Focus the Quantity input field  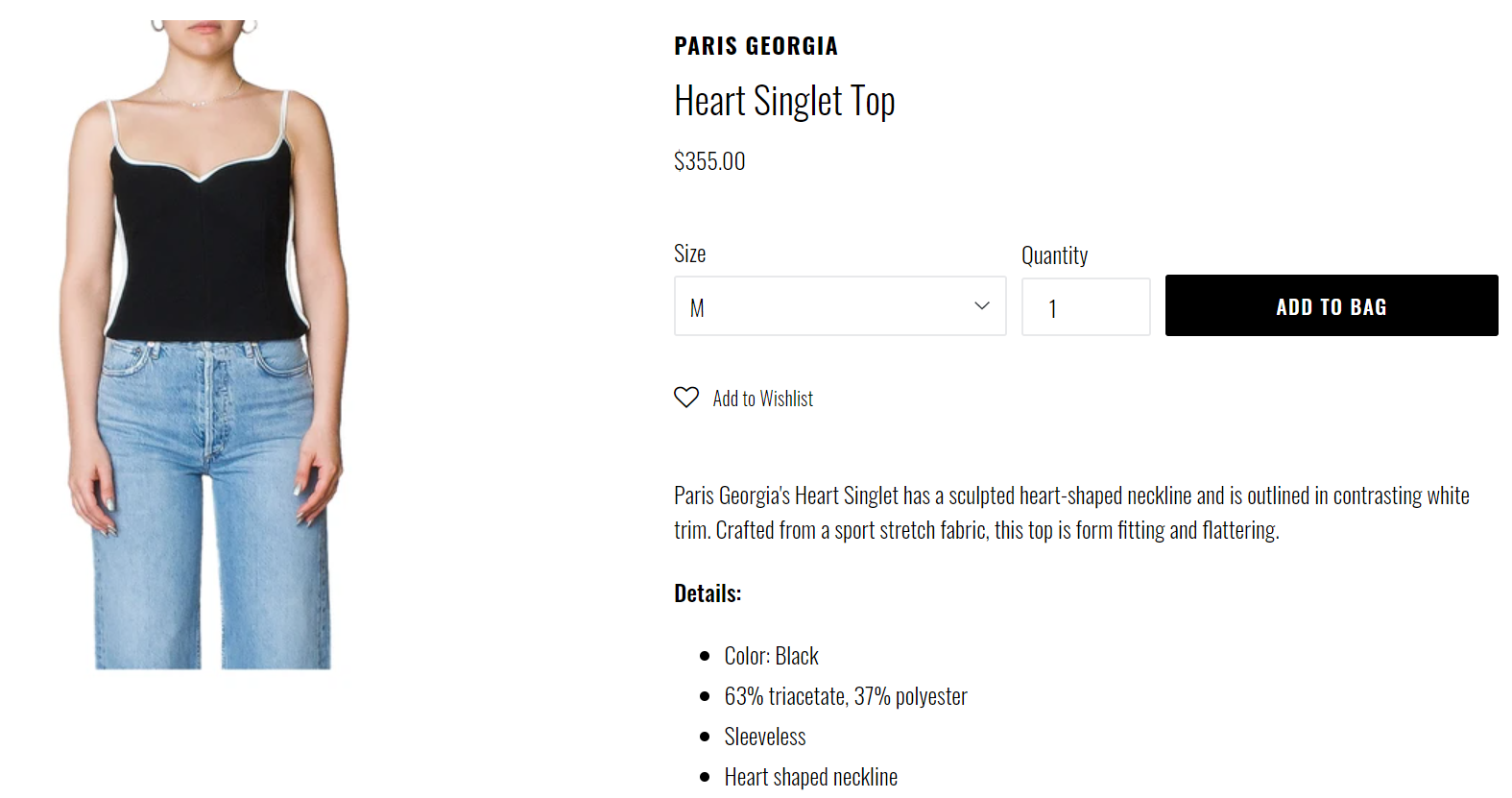pos(1085,307)
